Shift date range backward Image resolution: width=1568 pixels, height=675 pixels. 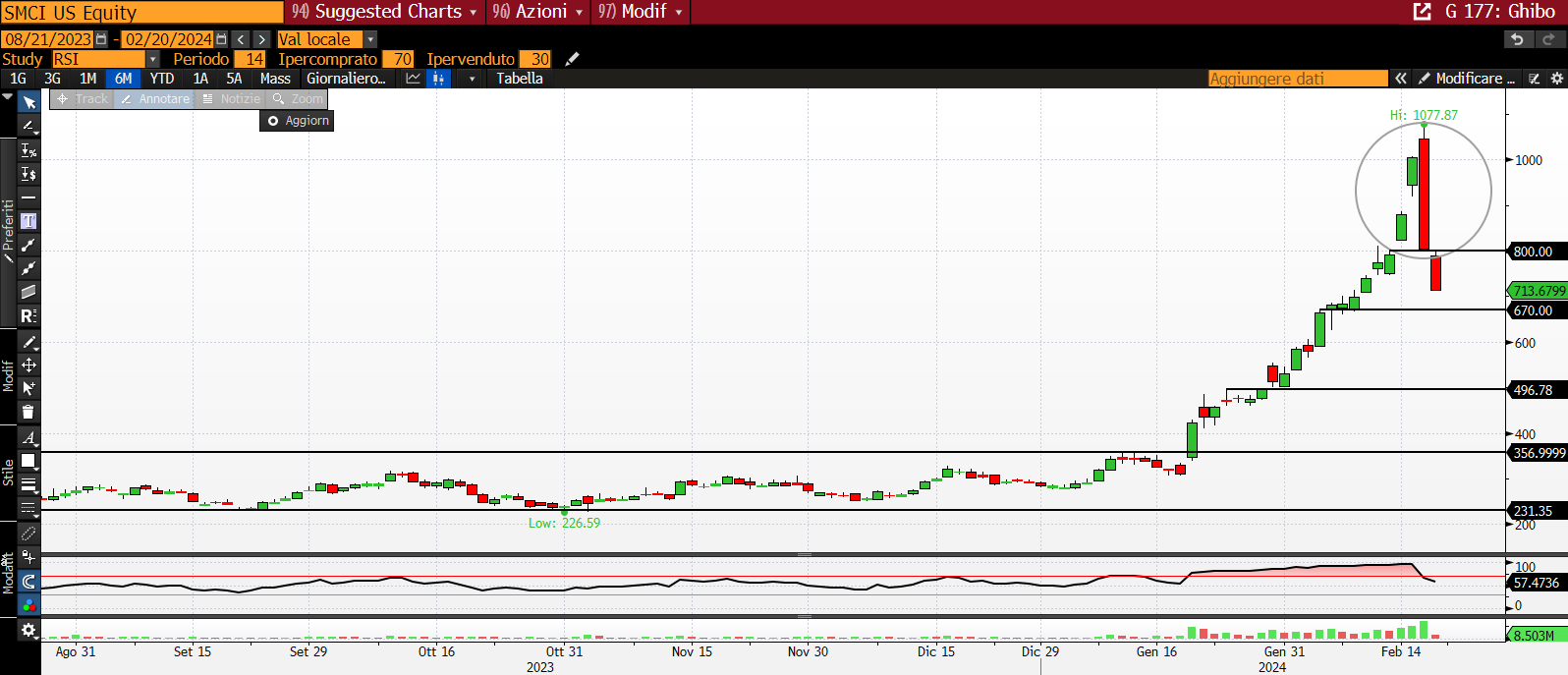click(241, 39)
